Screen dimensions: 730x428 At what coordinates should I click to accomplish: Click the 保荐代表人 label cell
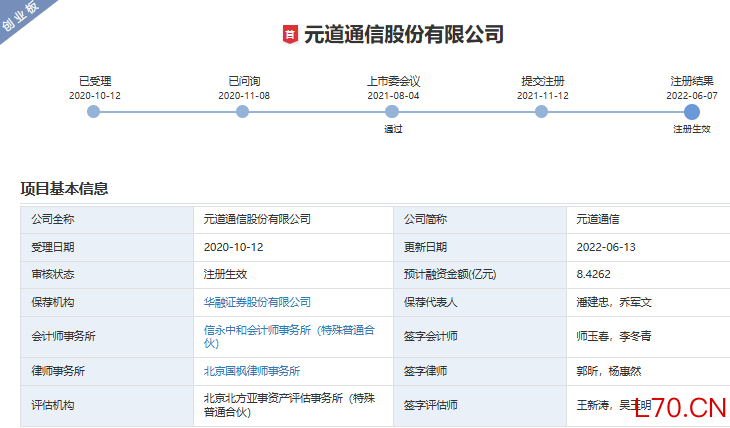click(480, 302)
